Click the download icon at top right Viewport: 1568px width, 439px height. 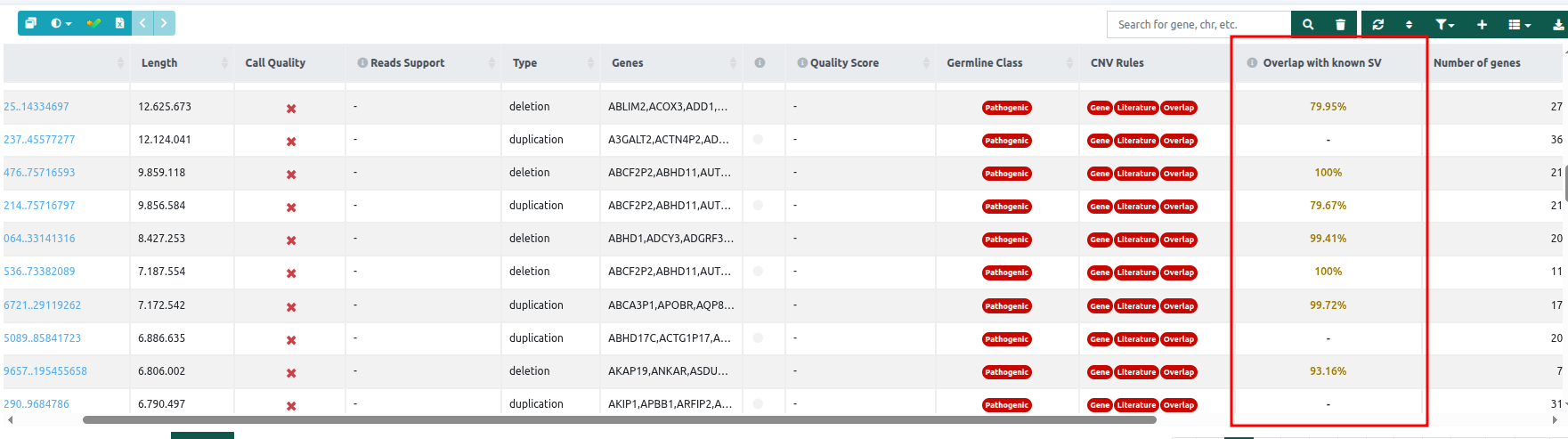tap(1558, 25)
